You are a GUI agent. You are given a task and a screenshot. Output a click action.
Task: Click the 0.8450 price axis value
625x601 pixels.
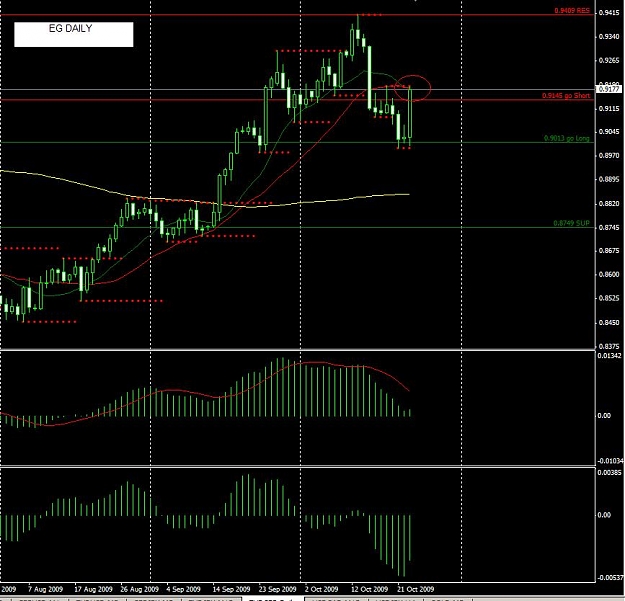(609, 322)
